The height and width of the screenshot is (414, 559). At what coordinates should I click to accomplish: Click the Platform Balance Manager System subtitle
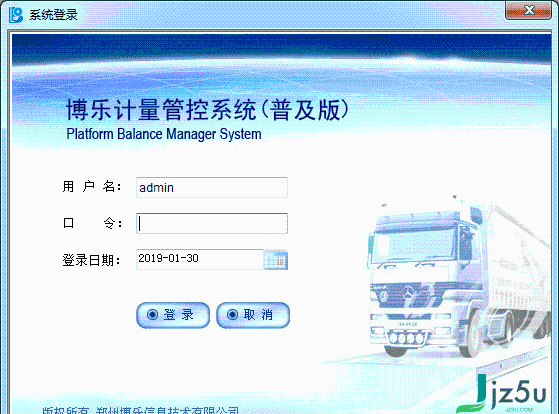(x=164, y=134)
